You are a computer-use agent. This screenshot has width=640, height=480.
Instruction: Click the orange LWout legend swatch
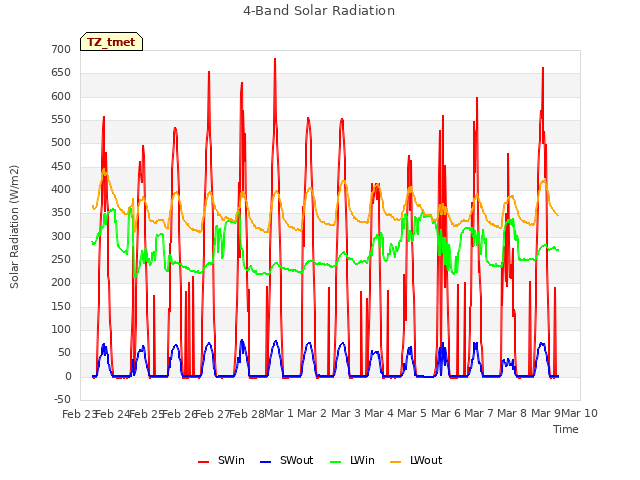click(x=396, y=462)
